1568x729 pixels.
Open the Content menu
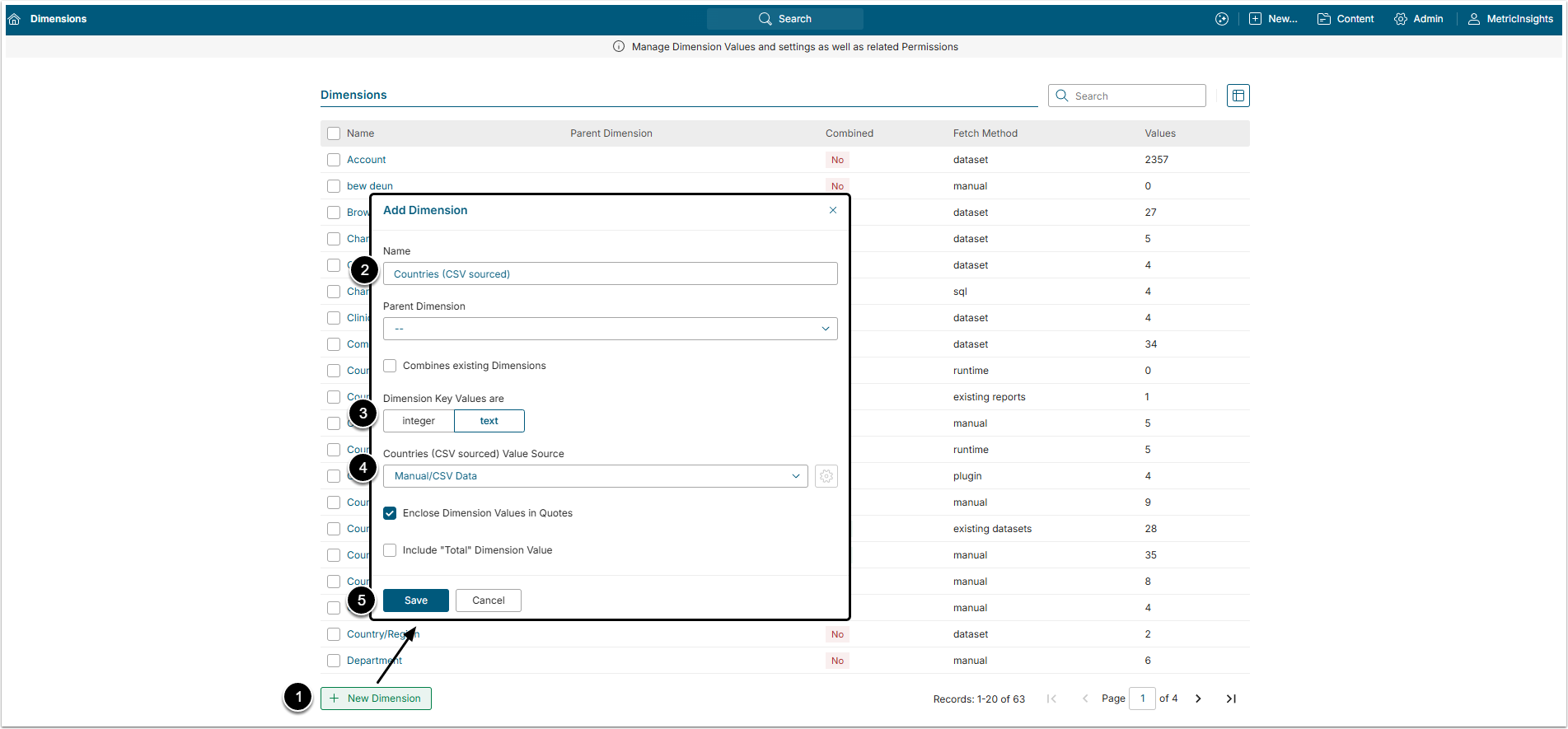pyautogui.click(x=1346, y=19)
